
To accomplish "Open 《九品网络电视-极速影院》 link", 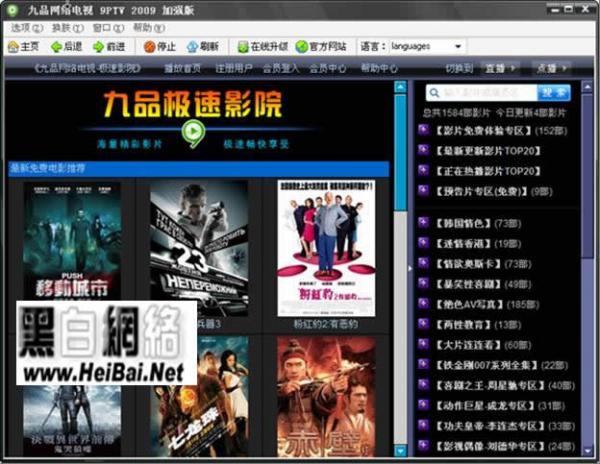I will point(88,68).
